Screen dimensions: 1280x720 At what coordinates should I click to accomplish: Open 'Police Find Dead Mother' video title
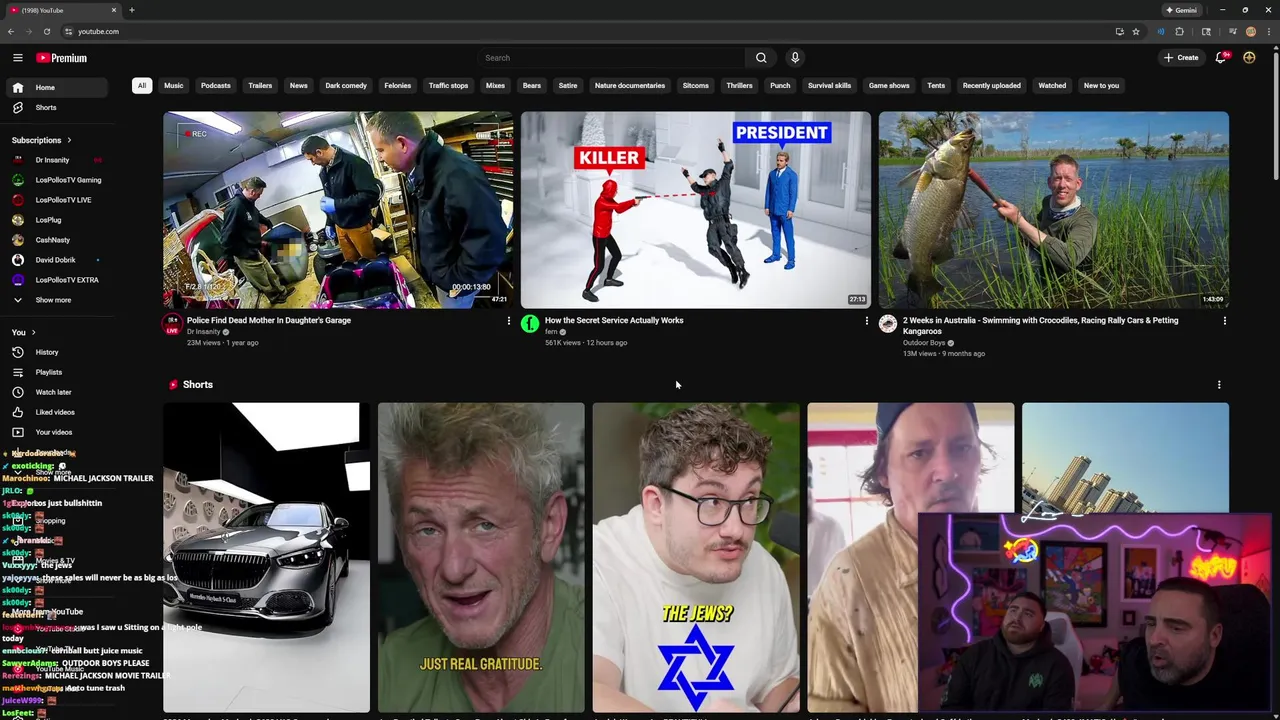point(269,320)
